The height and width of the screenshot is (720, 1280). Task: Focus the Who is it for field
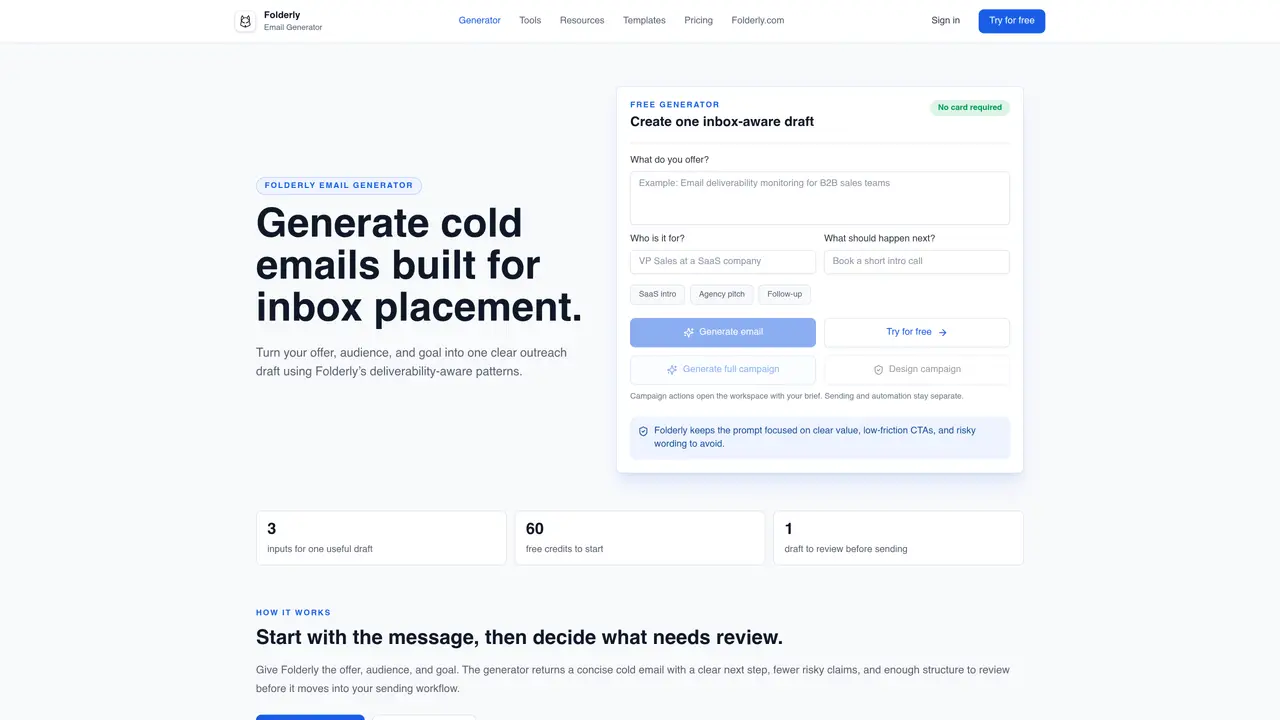[723, 262]
